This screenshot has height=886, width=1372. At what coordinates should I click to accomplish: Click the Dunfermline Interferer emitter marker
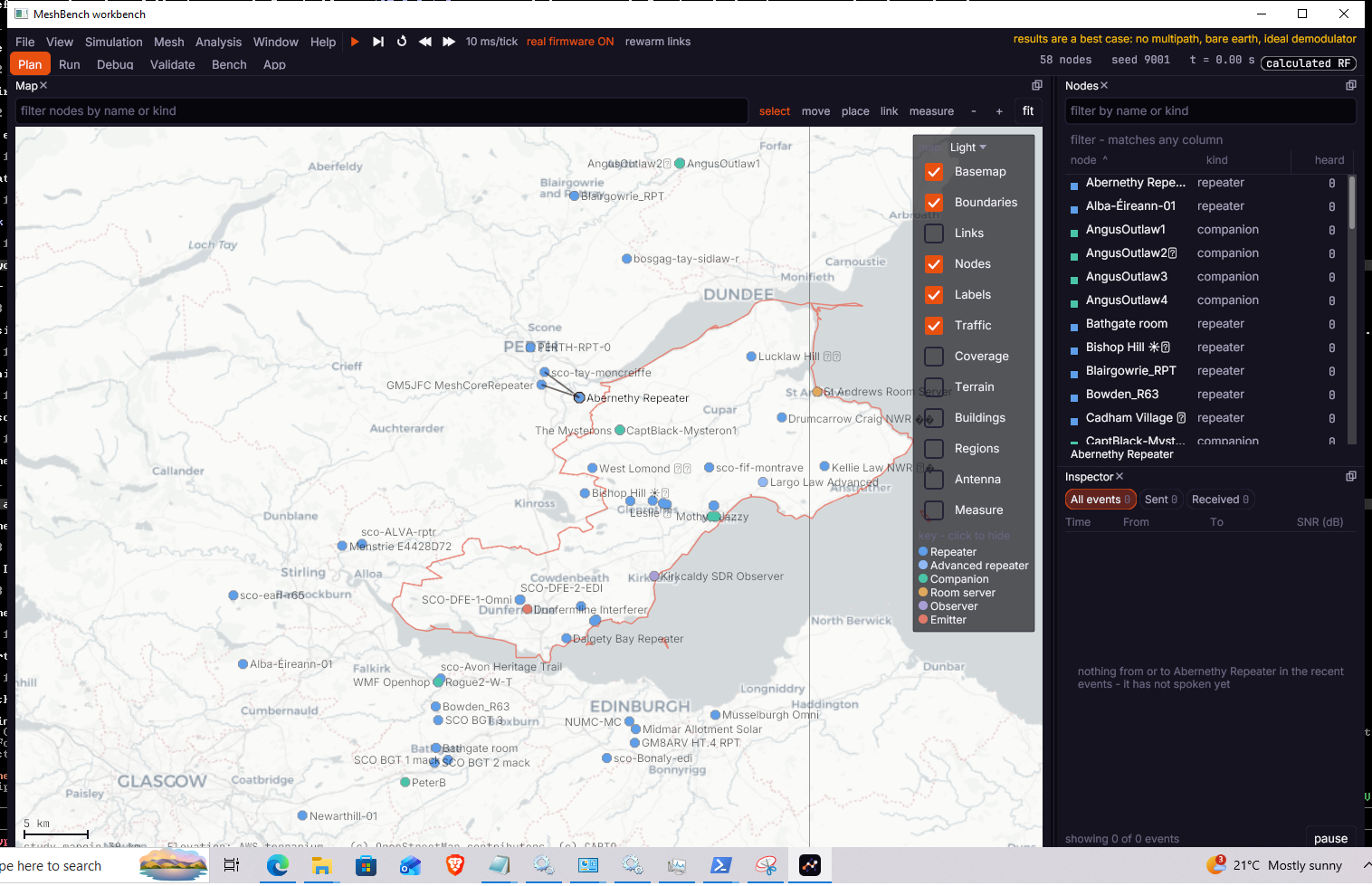(x=528, y=609)
